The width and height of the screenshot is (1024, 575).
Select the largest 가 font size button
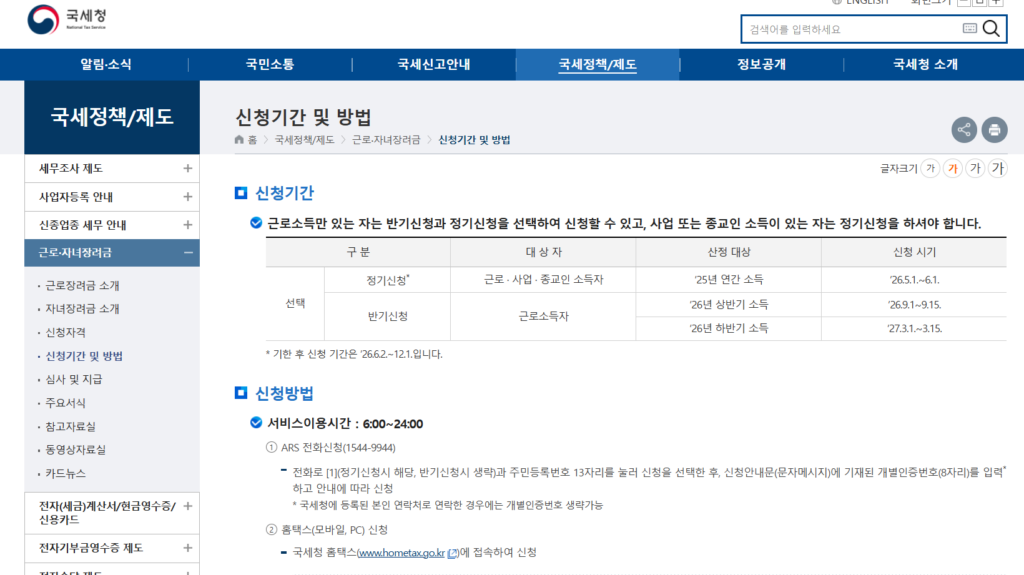pos(997,168)
